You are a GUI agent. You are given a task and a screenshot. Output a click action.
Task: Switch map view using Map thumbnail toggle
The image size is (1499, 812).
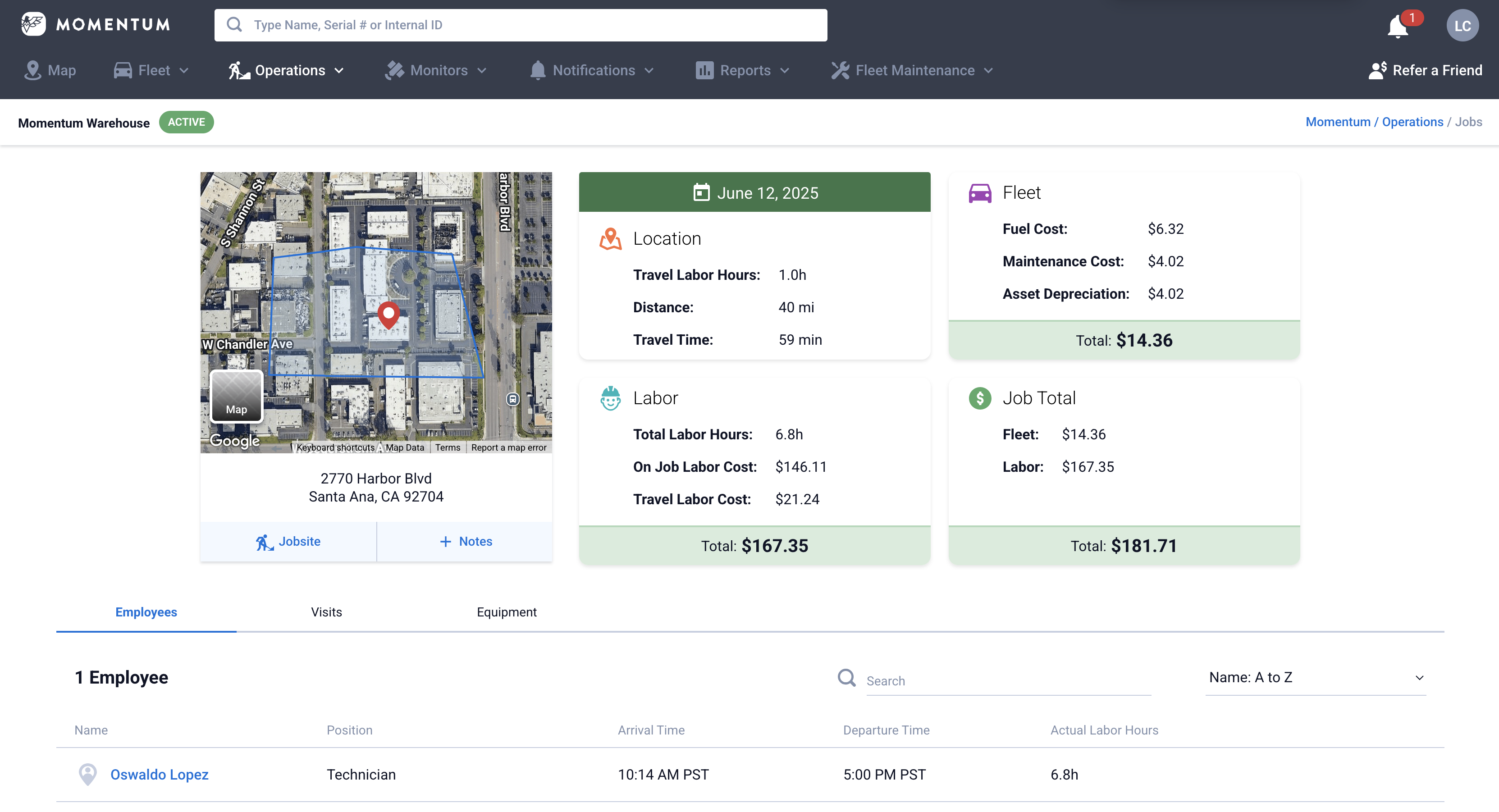236,396
